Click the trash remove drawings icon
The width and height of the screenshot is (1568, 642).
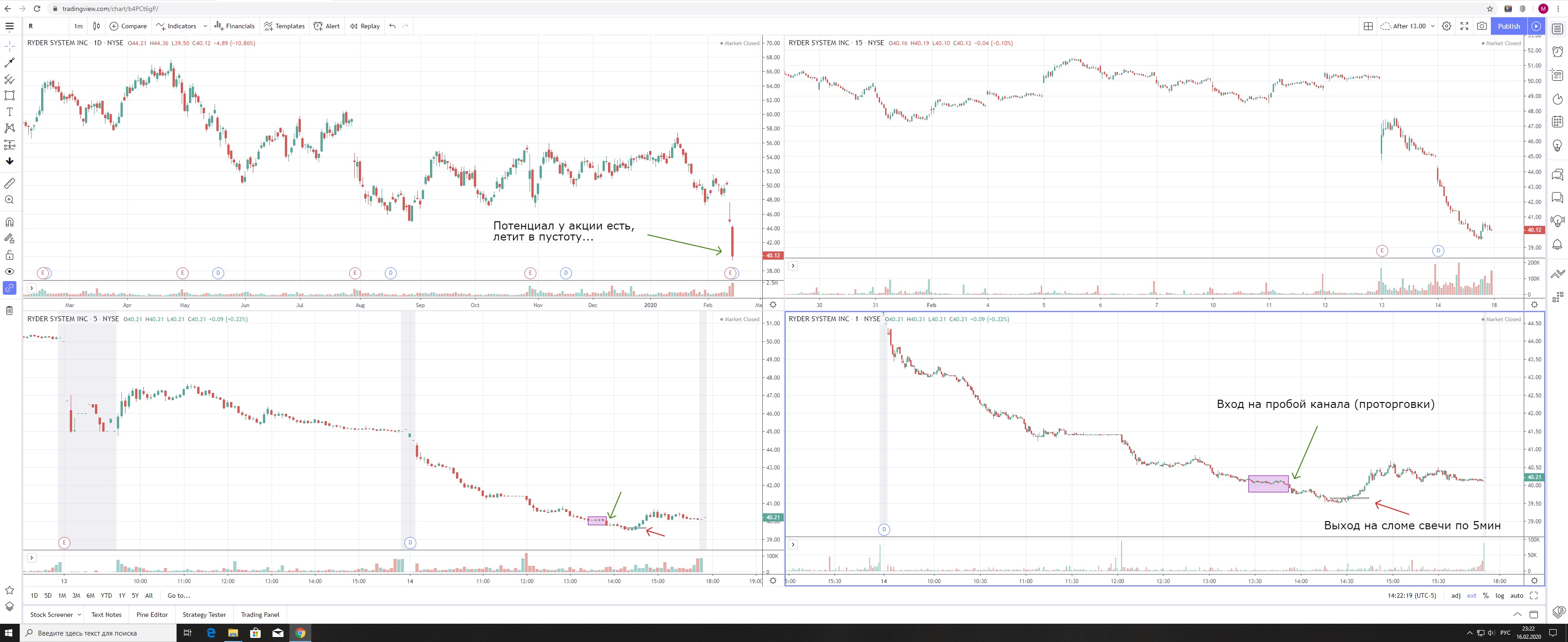10,311
